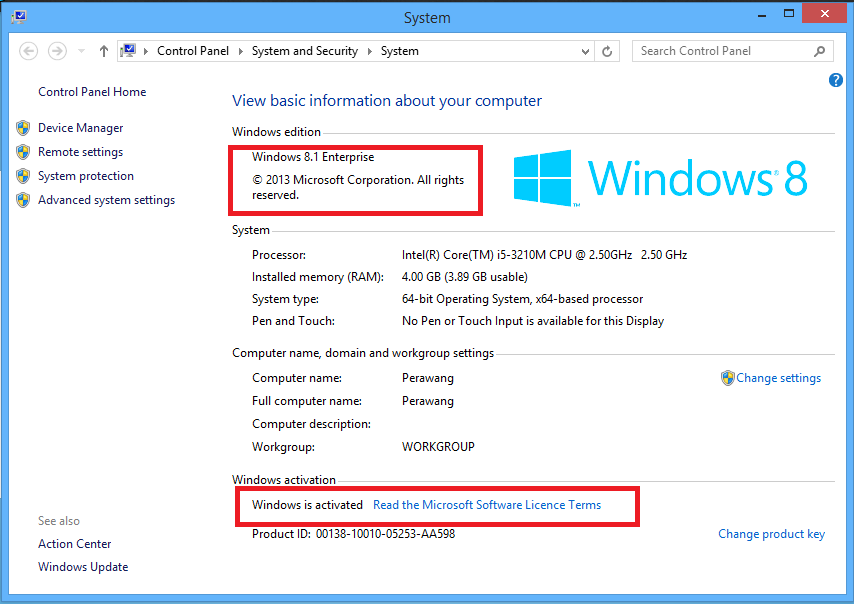Click the System window title bar icon
Image resolution: width=855 pixels, height=605 pixels.
(19, 16)
